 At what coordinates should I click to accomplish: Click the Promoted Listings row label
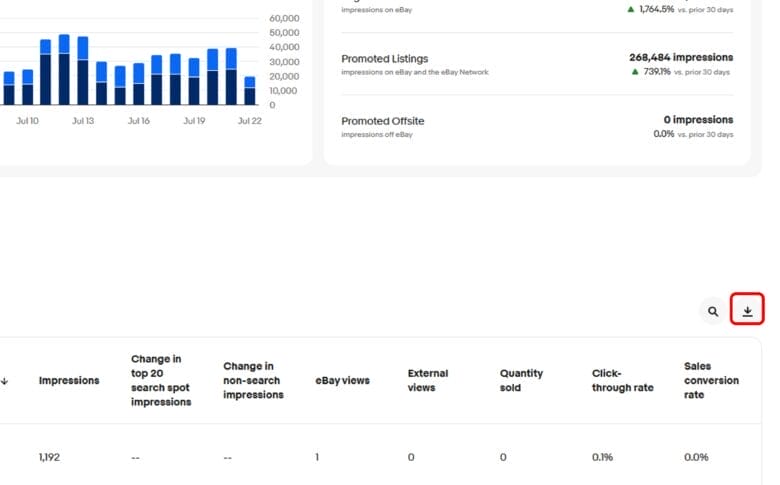(x=384, y=59)
